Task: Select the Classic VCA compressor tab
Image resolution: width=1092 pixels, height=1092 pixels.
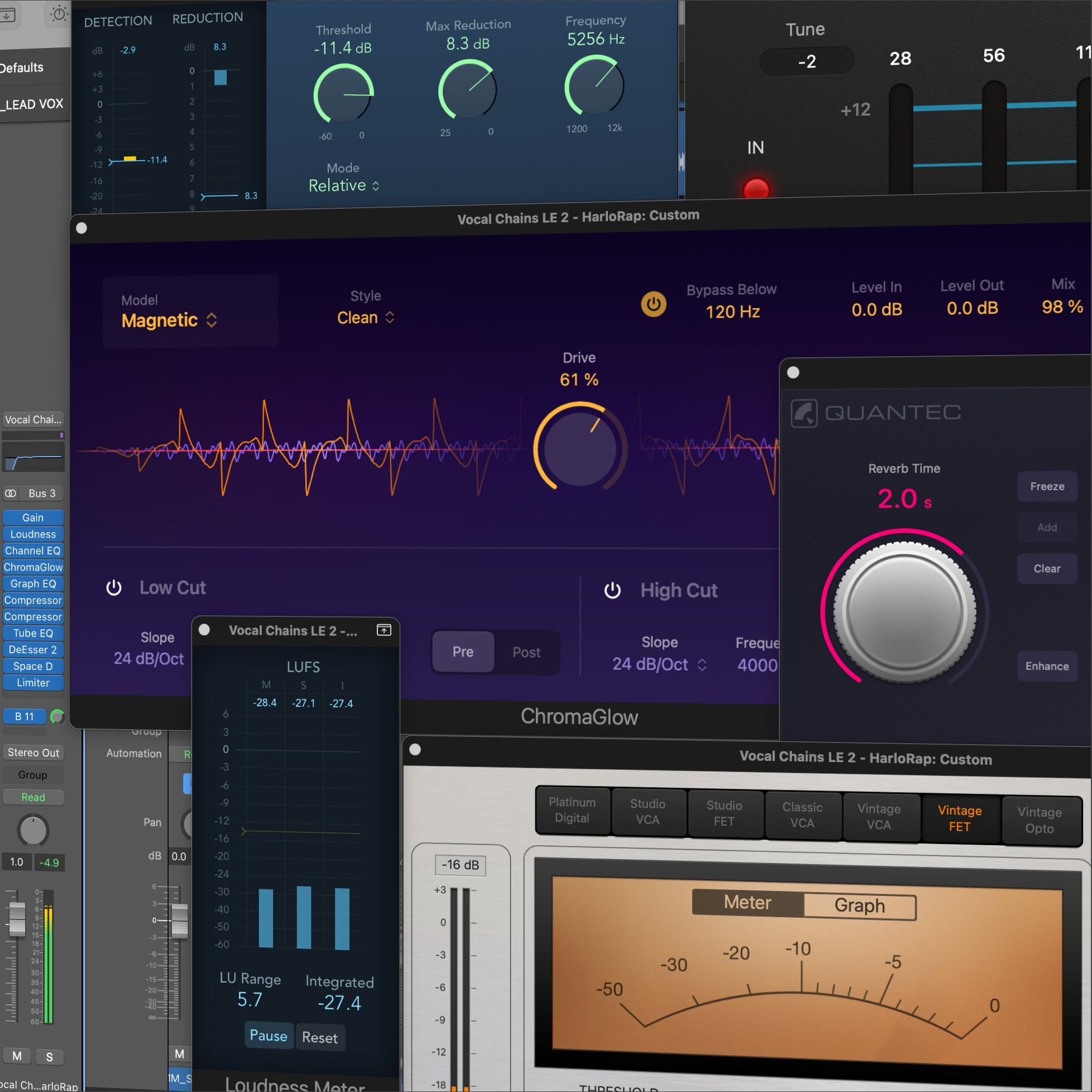Action: tap(802, 815)
